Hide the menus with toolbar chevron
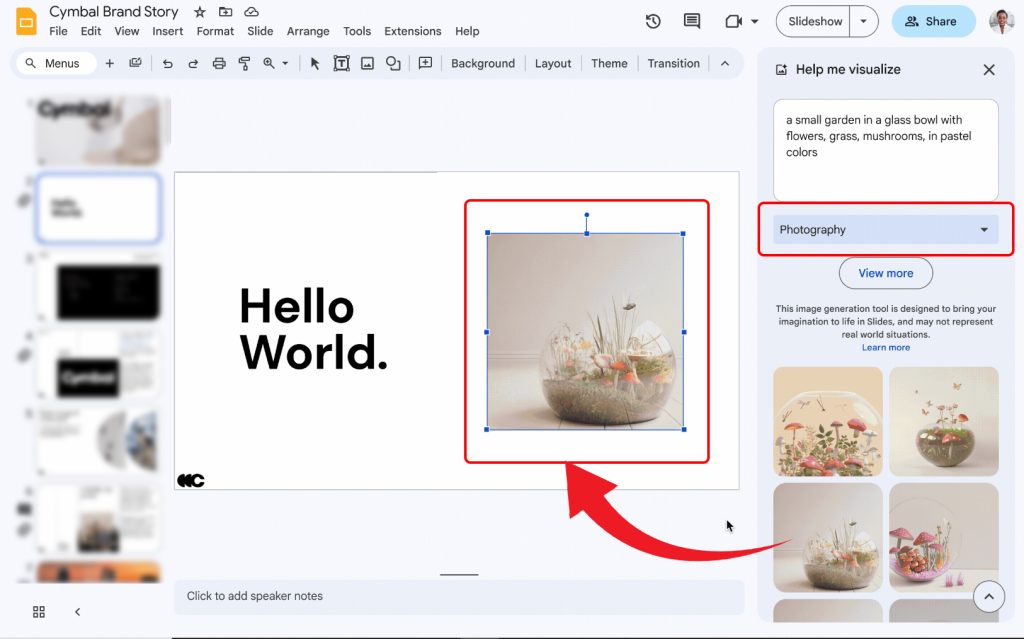This screenshot has width=1024, height=639. [x=725, y=63]
